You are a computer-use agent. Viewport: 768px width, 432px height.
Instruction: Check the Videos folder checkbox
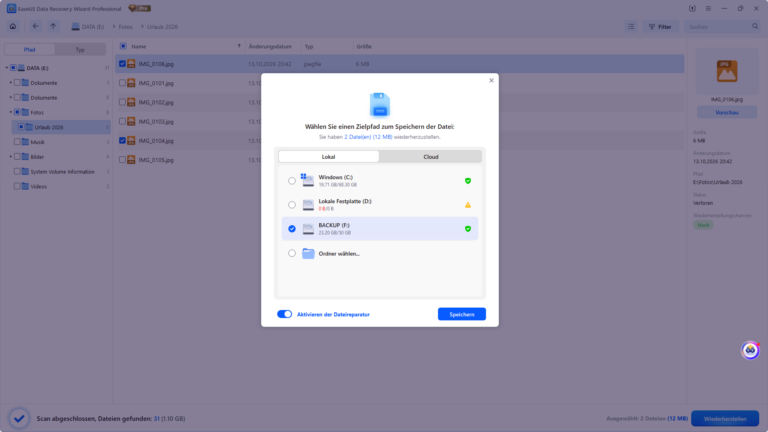(17, 186)
